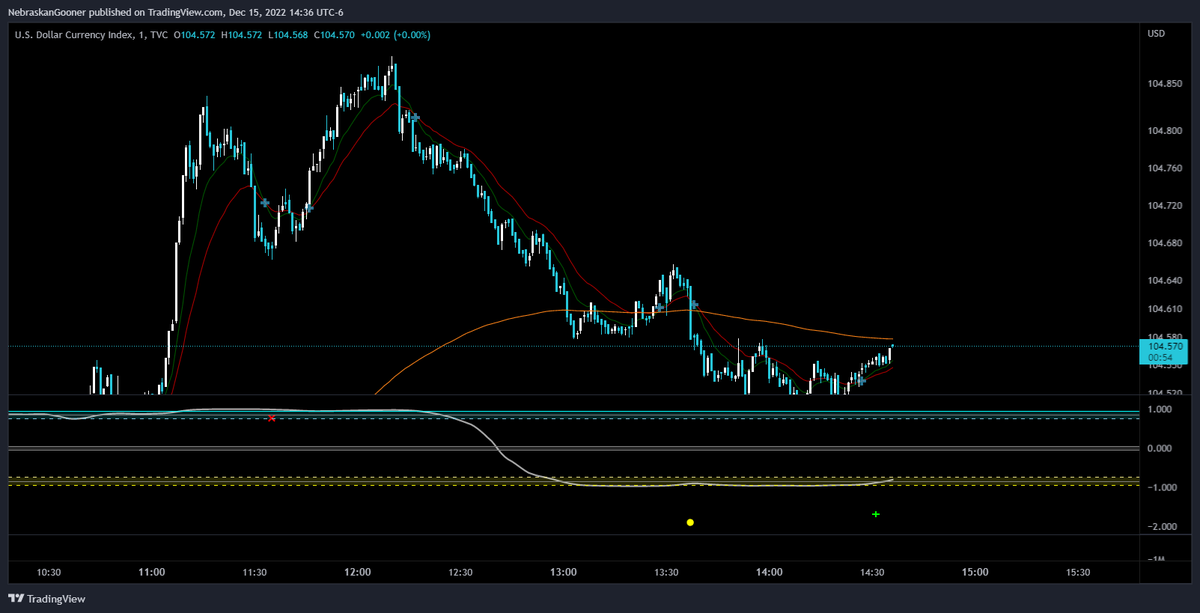Viewport: 1200px width, 613px height.
Task: Click the TradingView logo at bottom left
Action: (x=49, y=598)
